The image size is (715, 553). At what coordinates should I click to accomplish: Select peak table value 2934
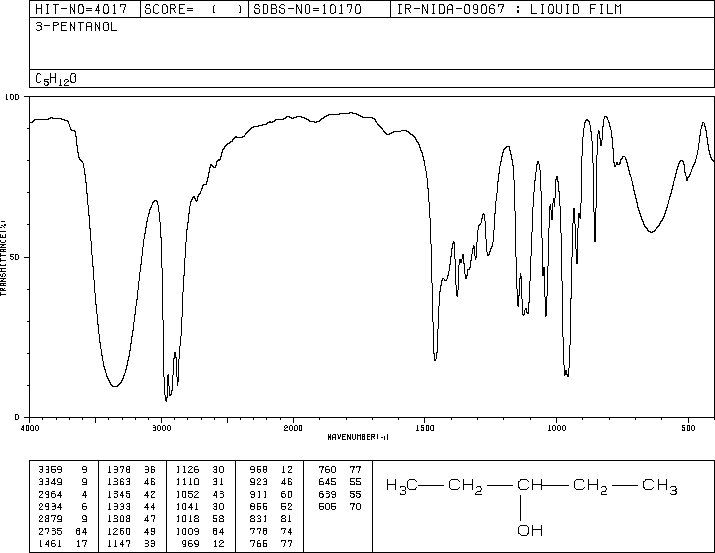click(x=50, y=506)
